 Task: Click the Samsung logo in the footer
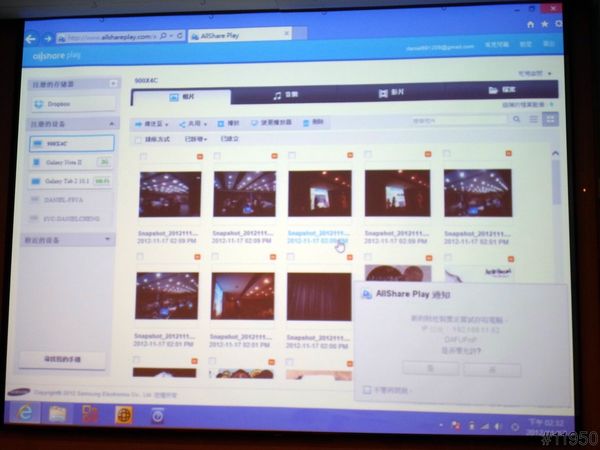(19, 392)
